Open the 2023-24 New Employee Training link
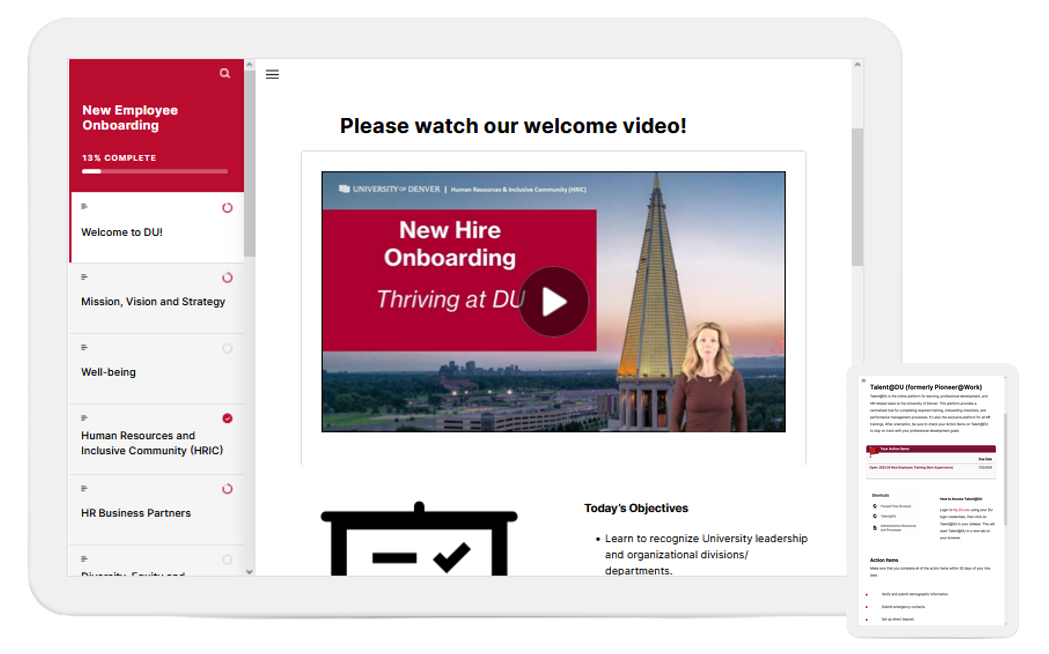1049x654 pixels. [x=911, y=467]
